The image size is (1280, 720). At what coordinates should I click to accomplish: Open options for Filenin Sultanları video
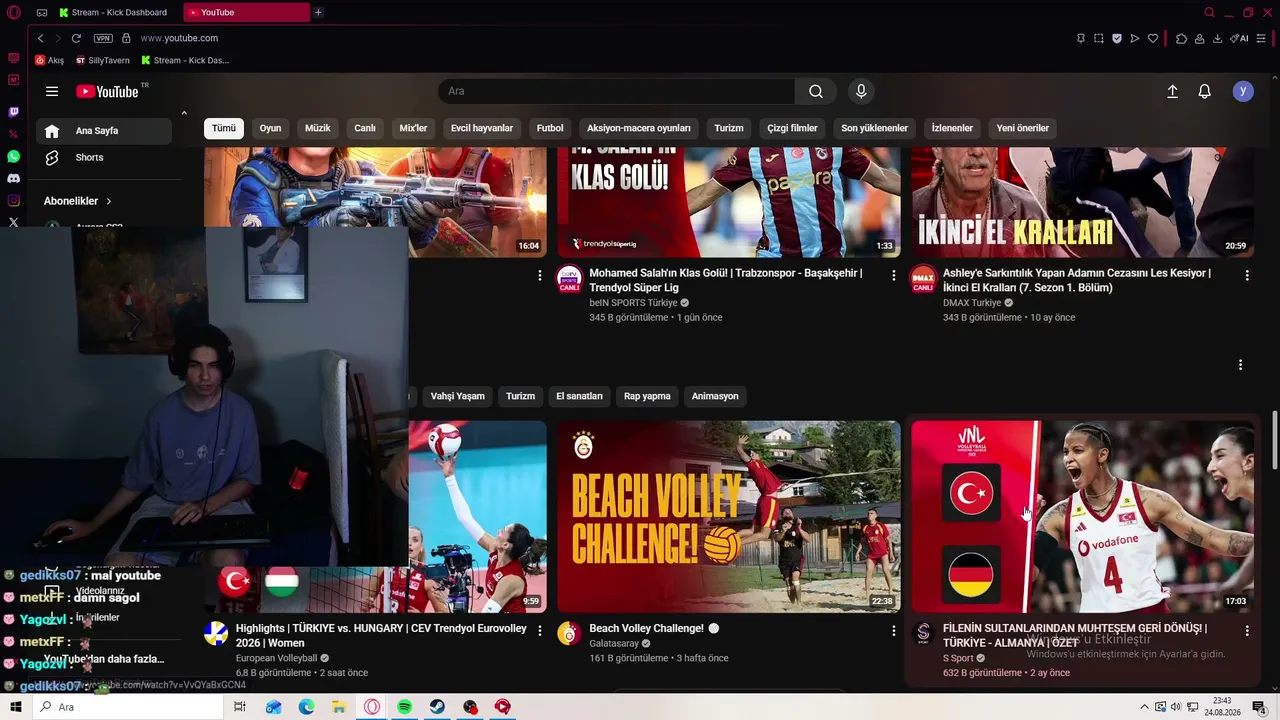tap(1247, 631)
